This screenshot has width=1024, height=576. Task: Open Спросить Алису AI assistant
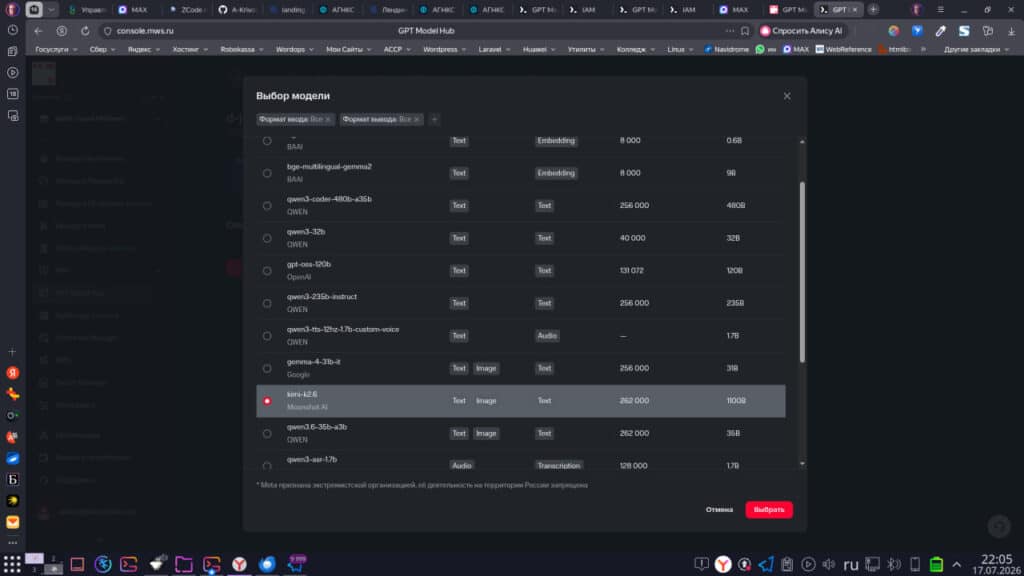point(801,31)
